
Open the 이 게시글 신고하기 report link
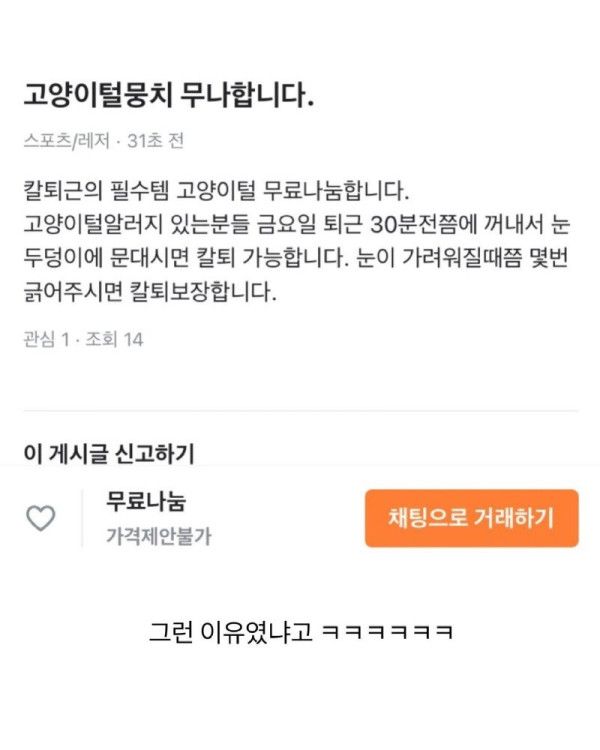pos(109,453)
